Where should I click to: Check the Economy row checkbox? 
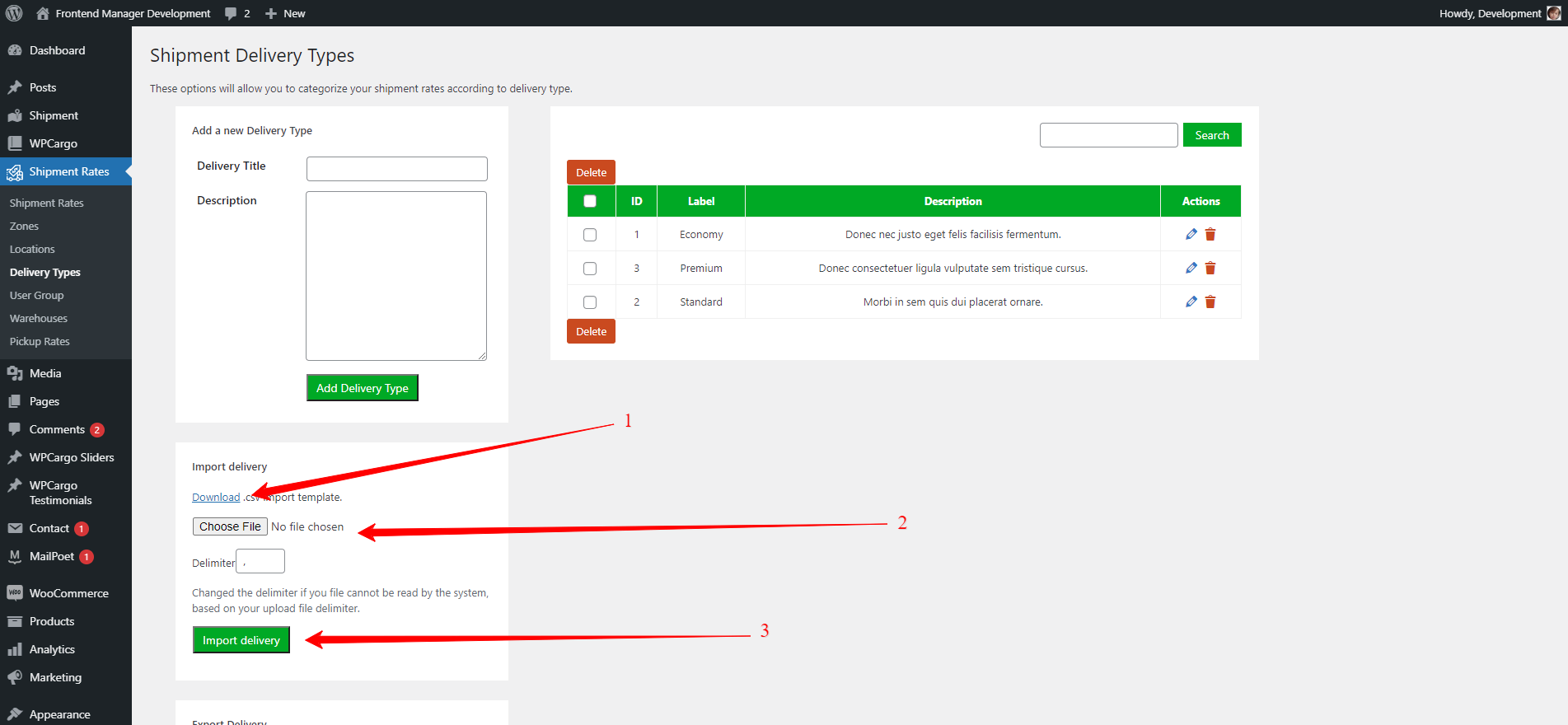[590, 235]
